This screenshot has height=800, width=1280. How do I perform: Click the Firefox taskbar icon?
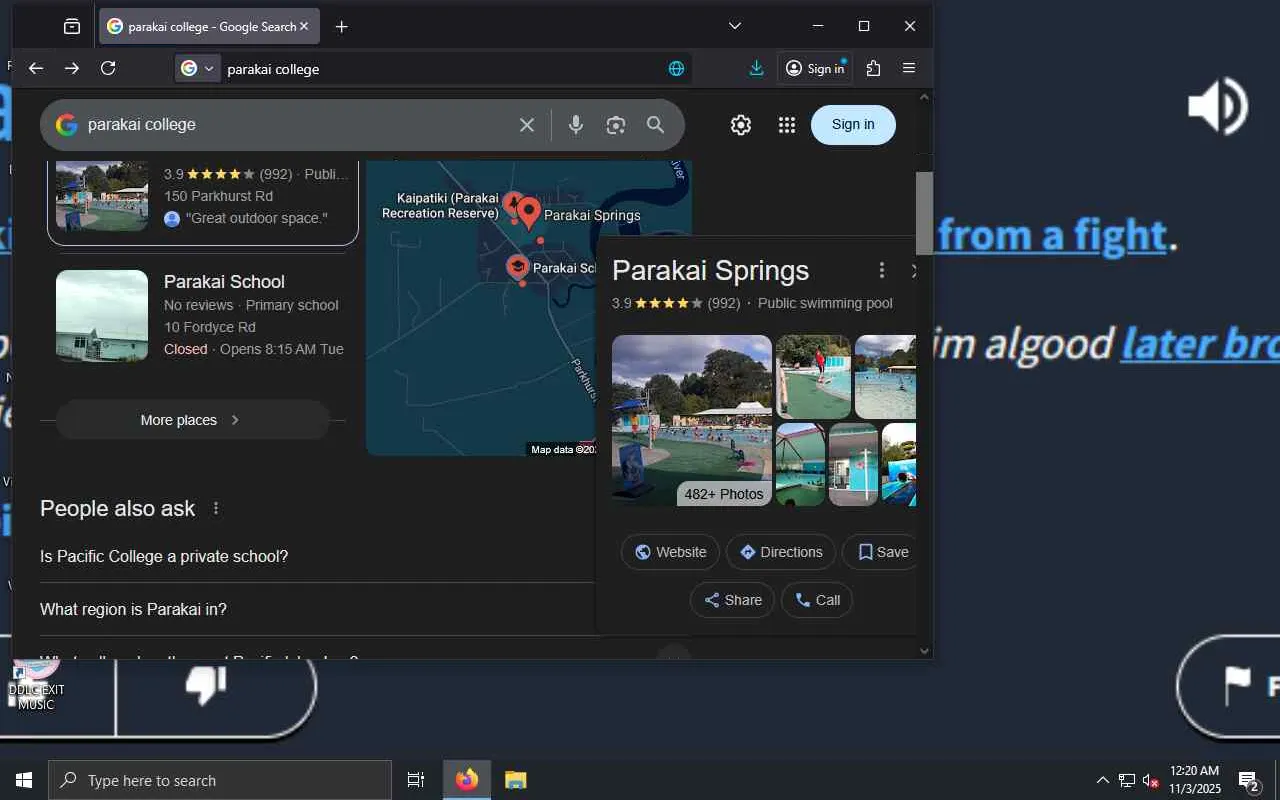tap(467, 780)
